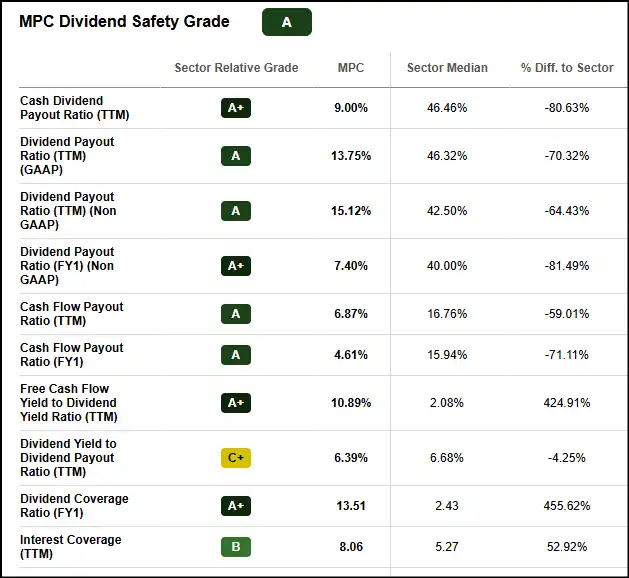Click the Sector Relative Grade column header
The height and width of the screenshot is (578, 629).
236,68
